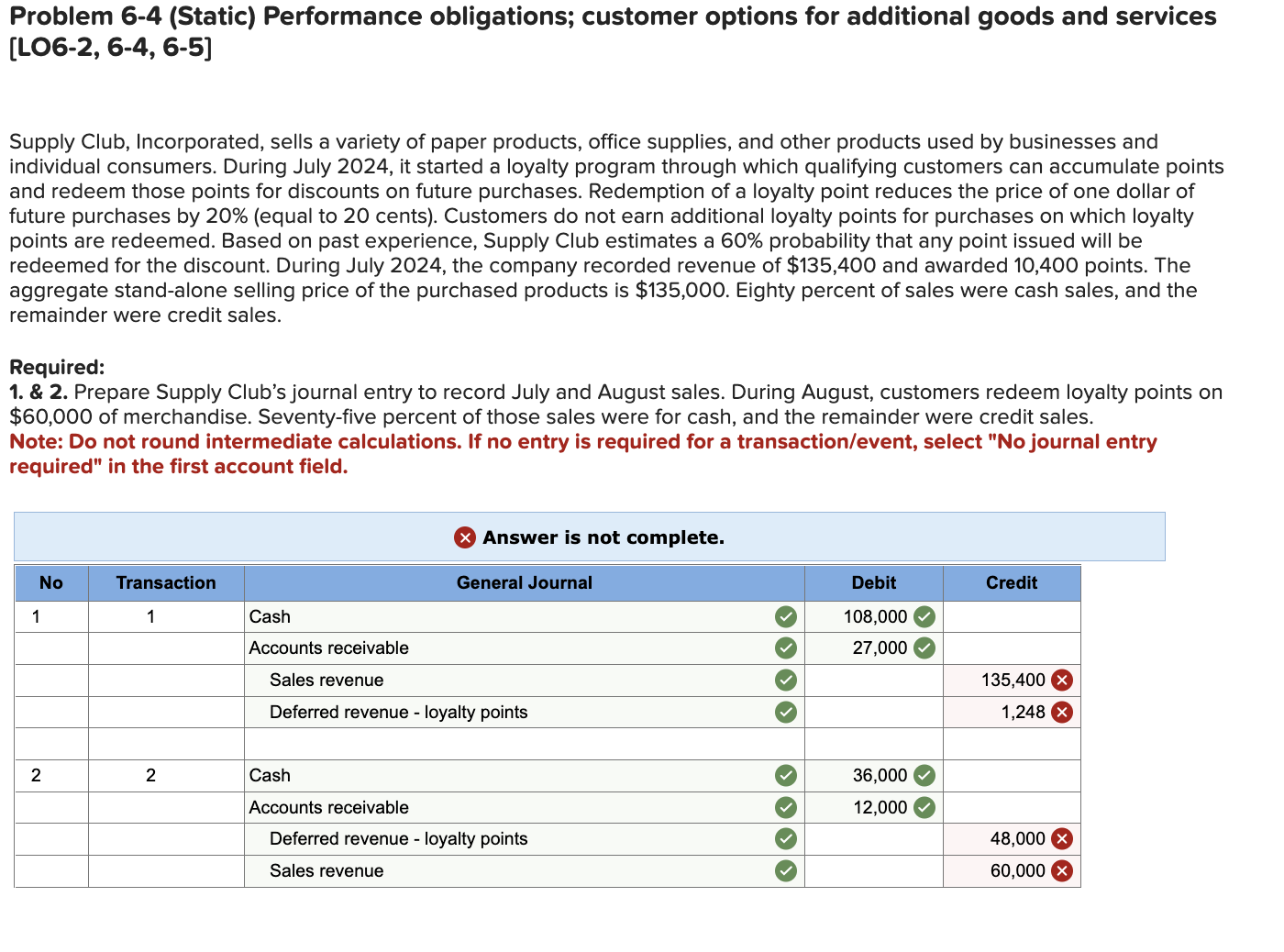Click the red X in the Answer banner

click(464, 537)
